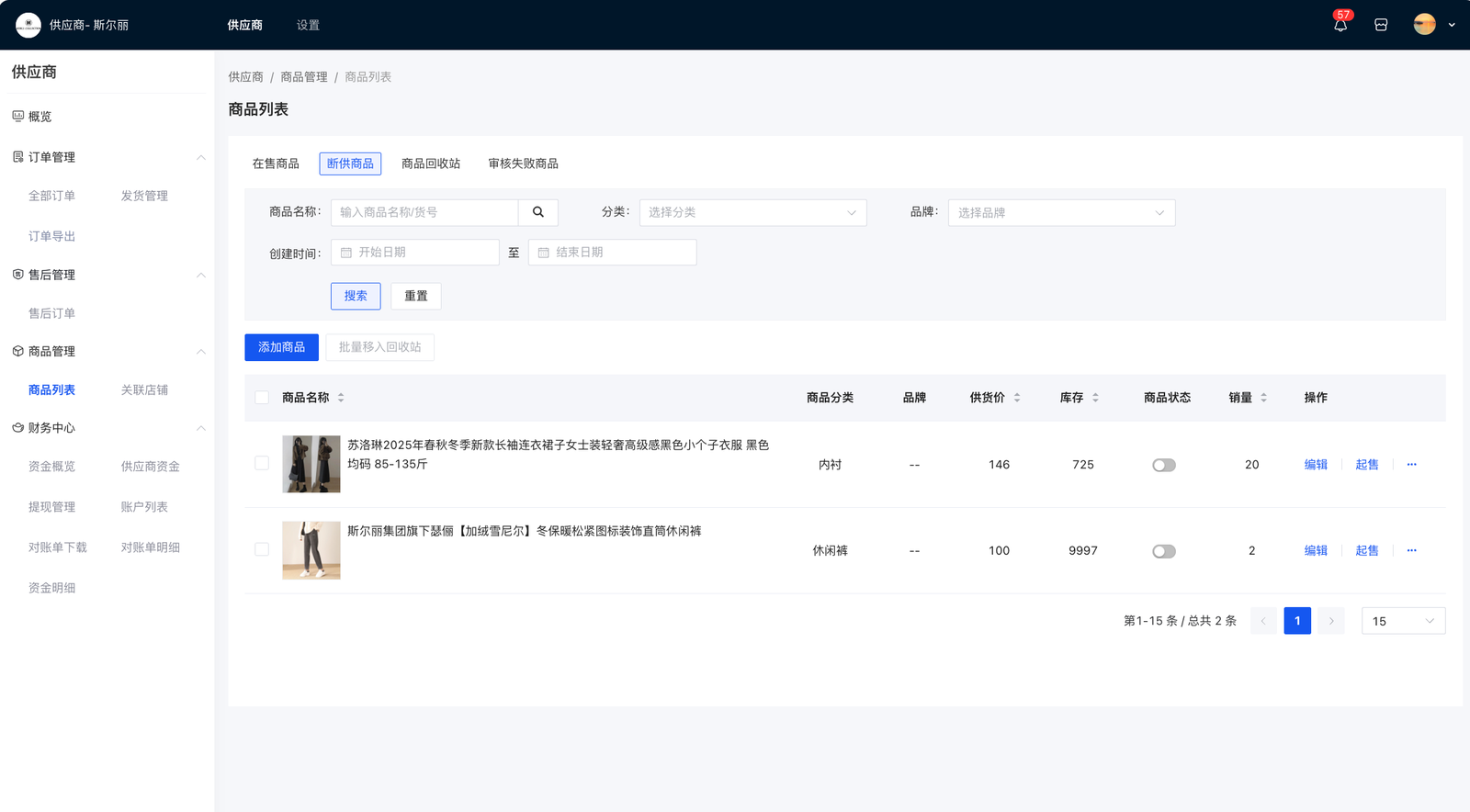Image resolution: width=1470 pixels, height=812 pixels.
Task: Click 起售 link for 苏洛琳 dress
Action: point(1366,465)
